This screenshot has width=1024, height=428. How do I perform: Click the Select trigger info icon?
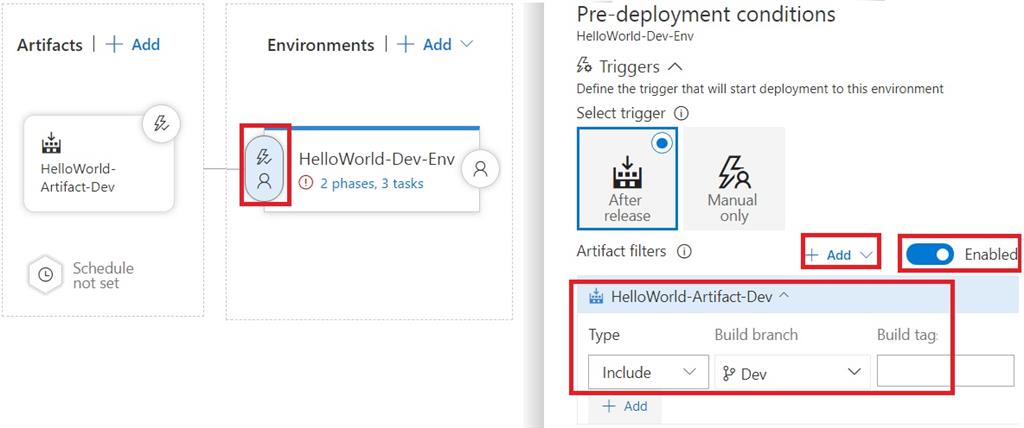pyautogui.click(x=682, y=114)
